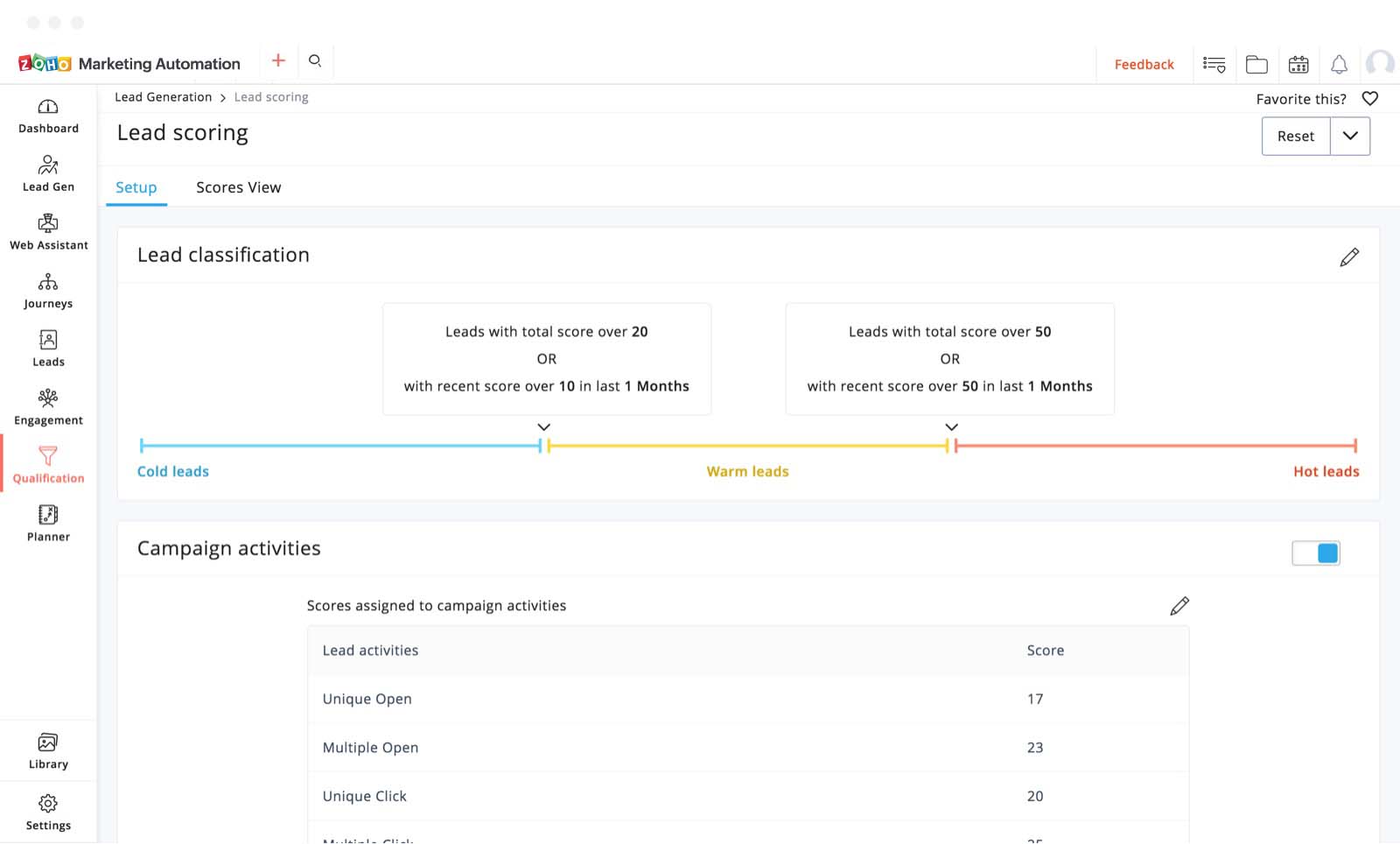
Task: Click the plus create icon
Action: [278, 60]
